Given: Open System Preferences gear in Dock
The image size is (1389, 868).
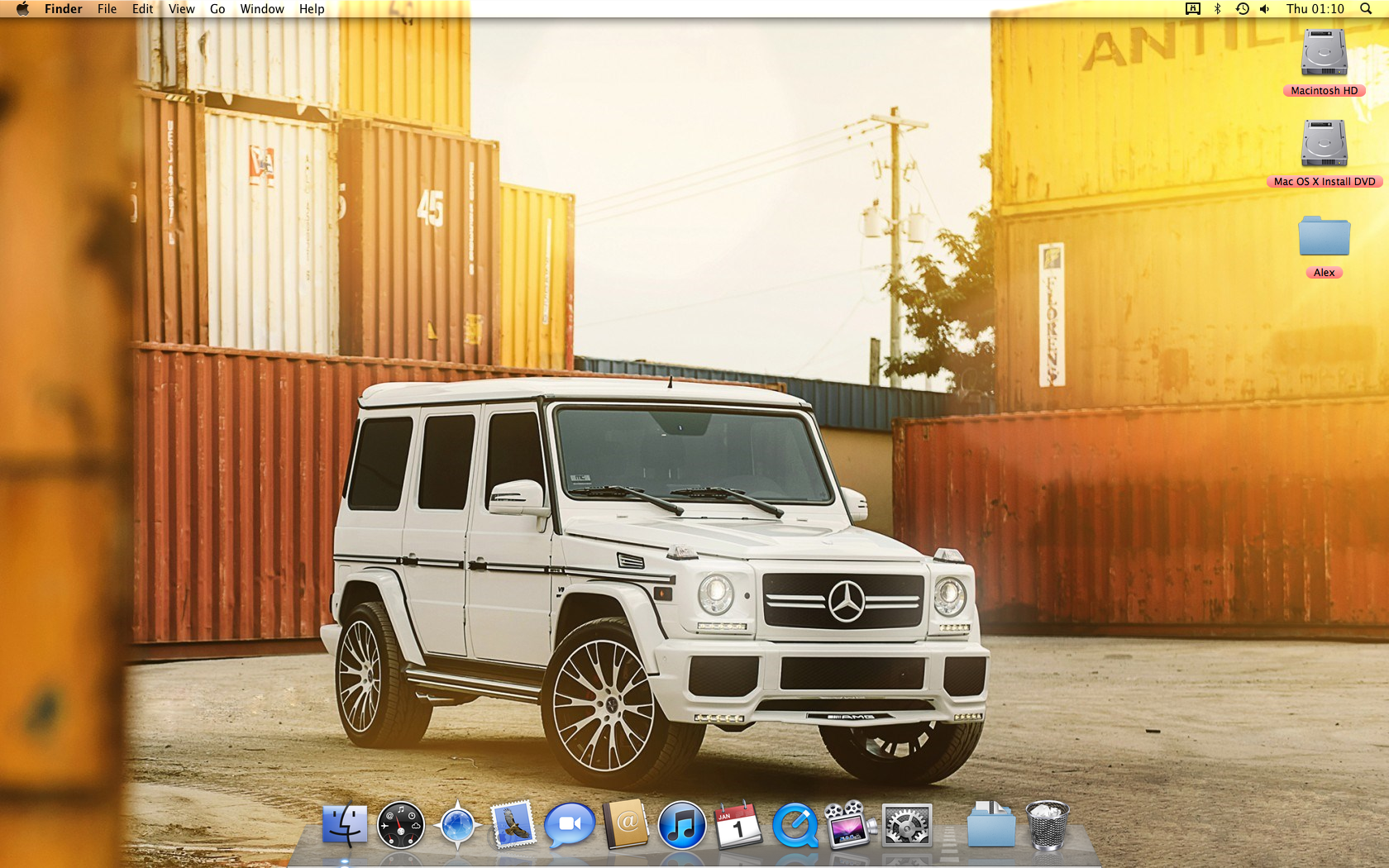Looking at the screenshot, I should (907, 825).
